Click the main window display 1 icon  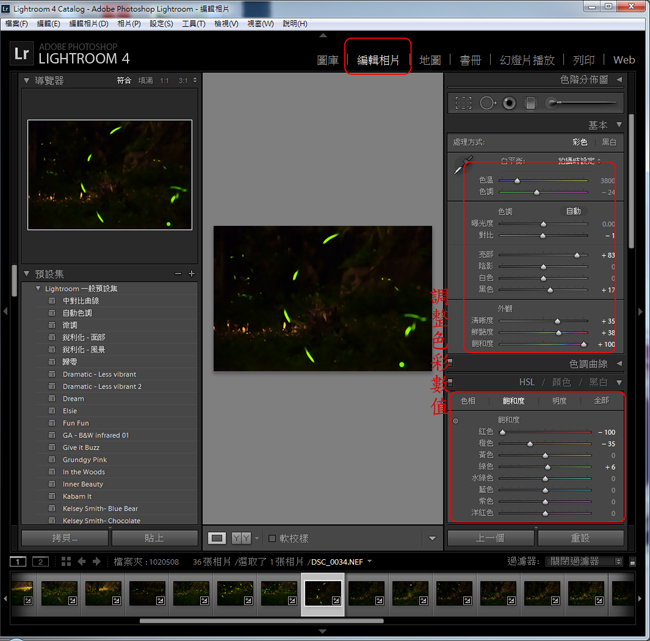click(x=18, y=562)
